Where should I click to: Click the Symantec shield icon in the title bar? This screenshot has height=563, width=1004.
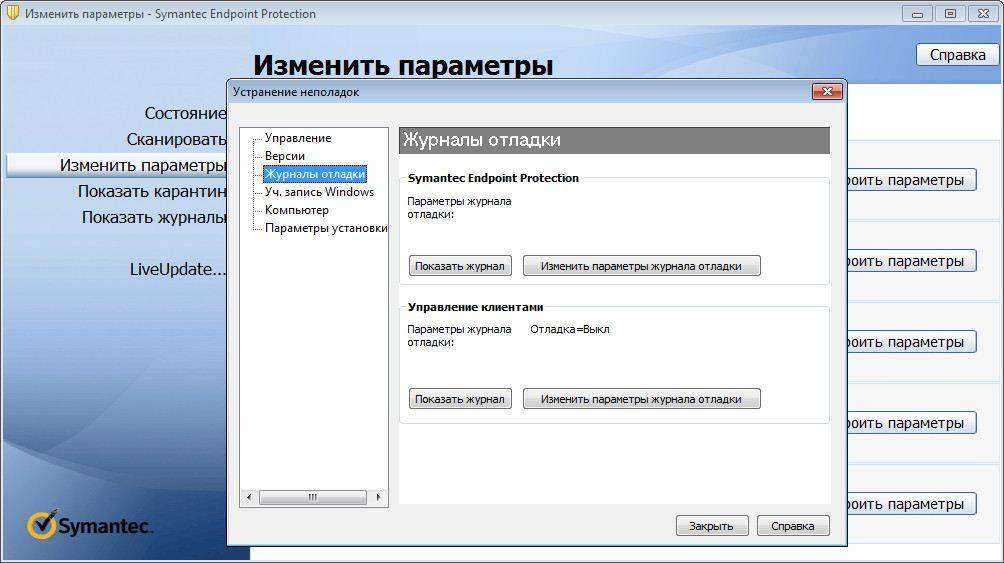click(12, 13)
